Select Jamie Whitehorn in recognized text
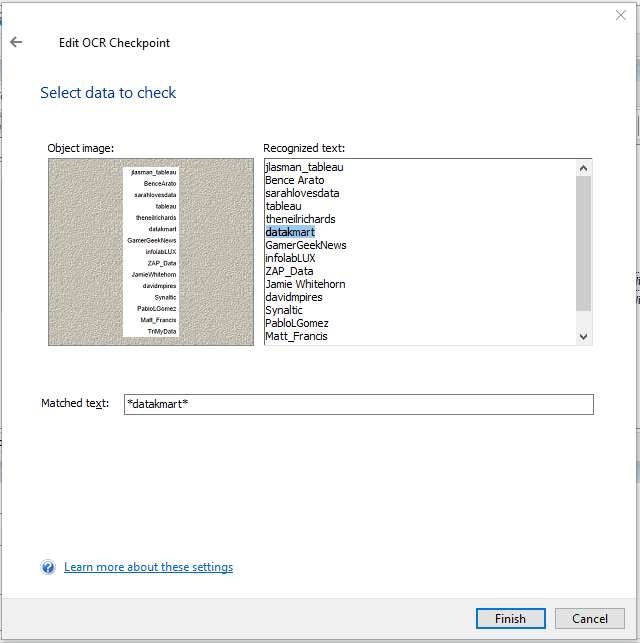The image size is (640, 643). [x=305, y=284]
